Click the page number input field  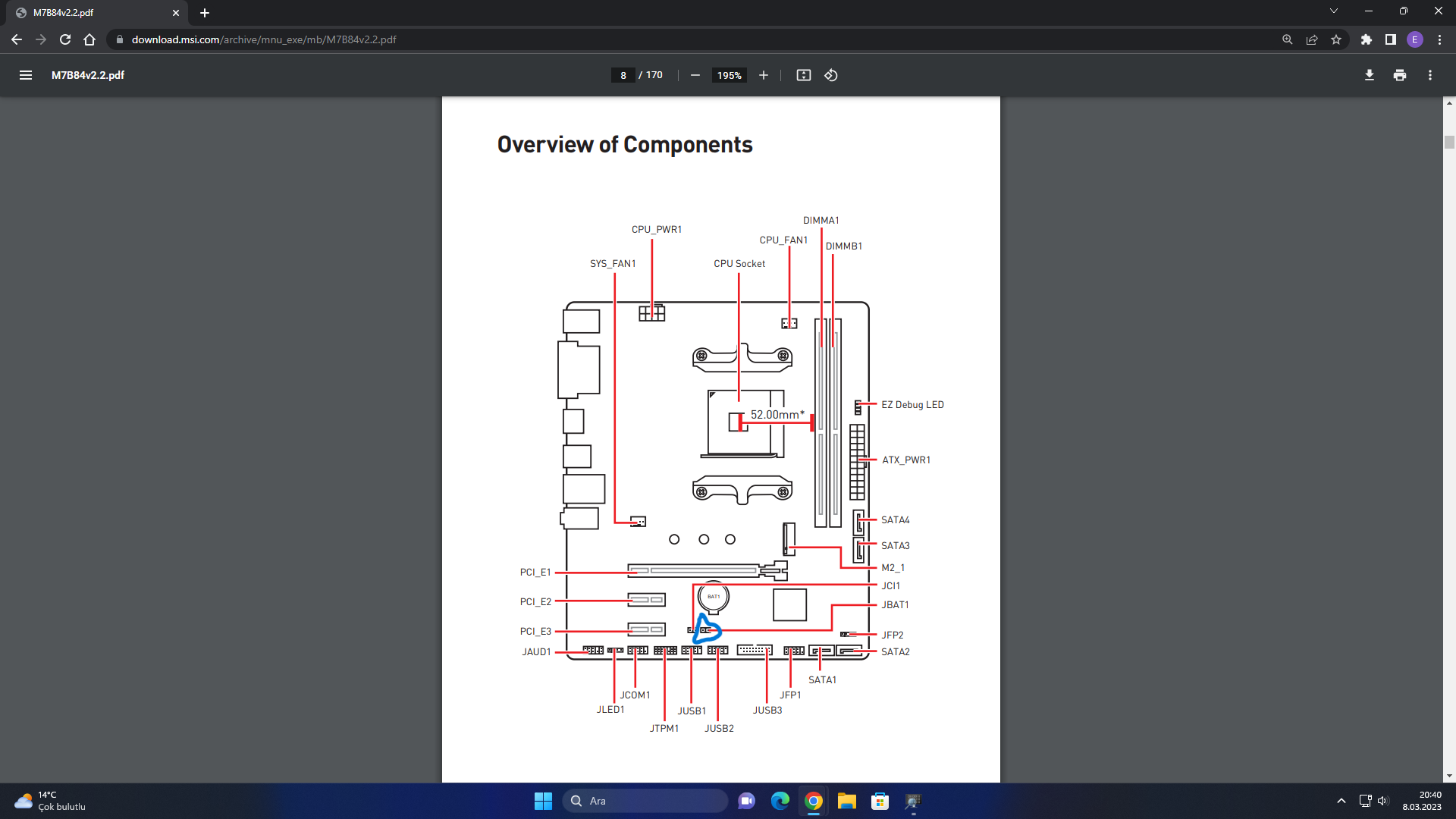pyautogui.click(x=623, y=75)
